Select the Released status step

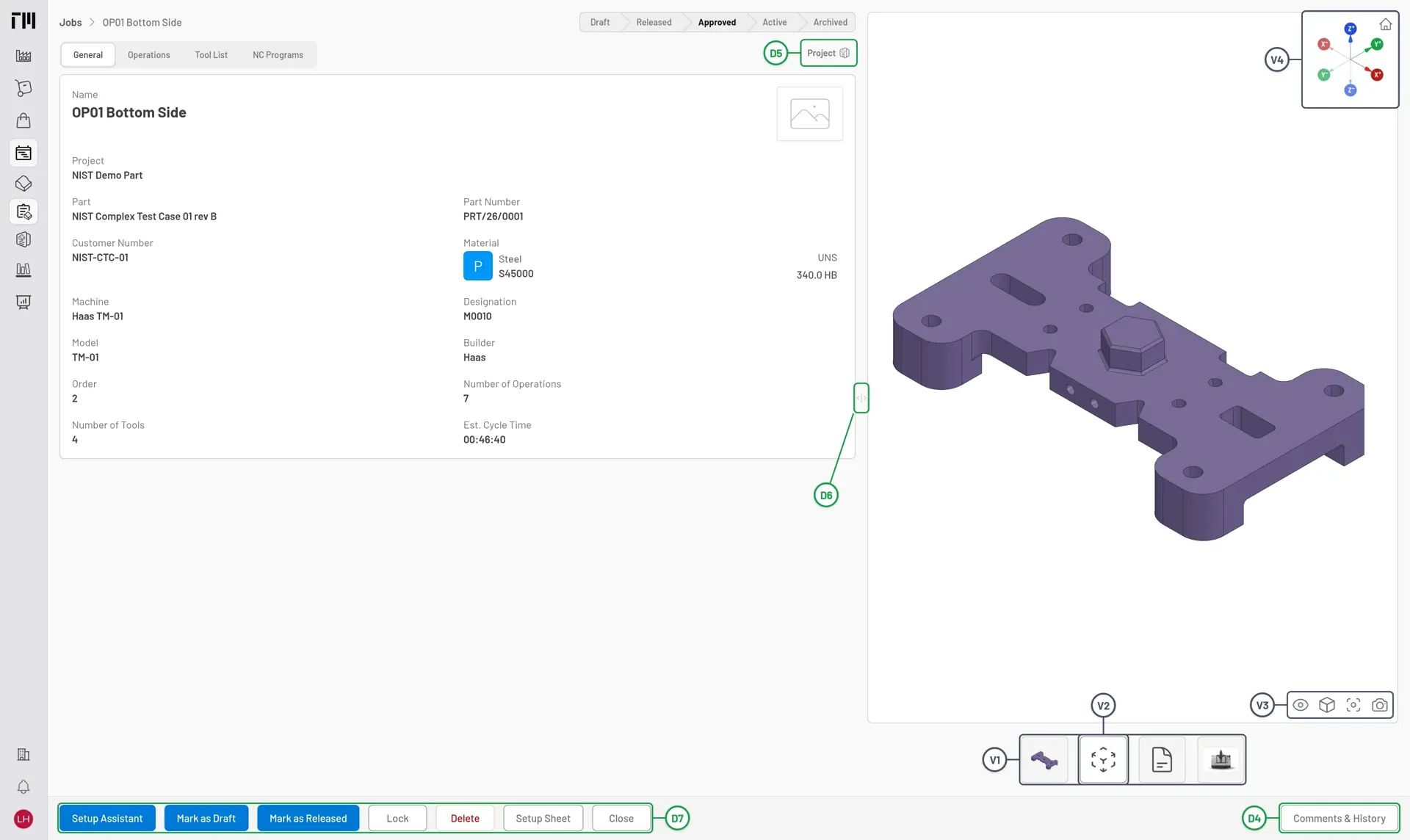[x=654, y=22]
